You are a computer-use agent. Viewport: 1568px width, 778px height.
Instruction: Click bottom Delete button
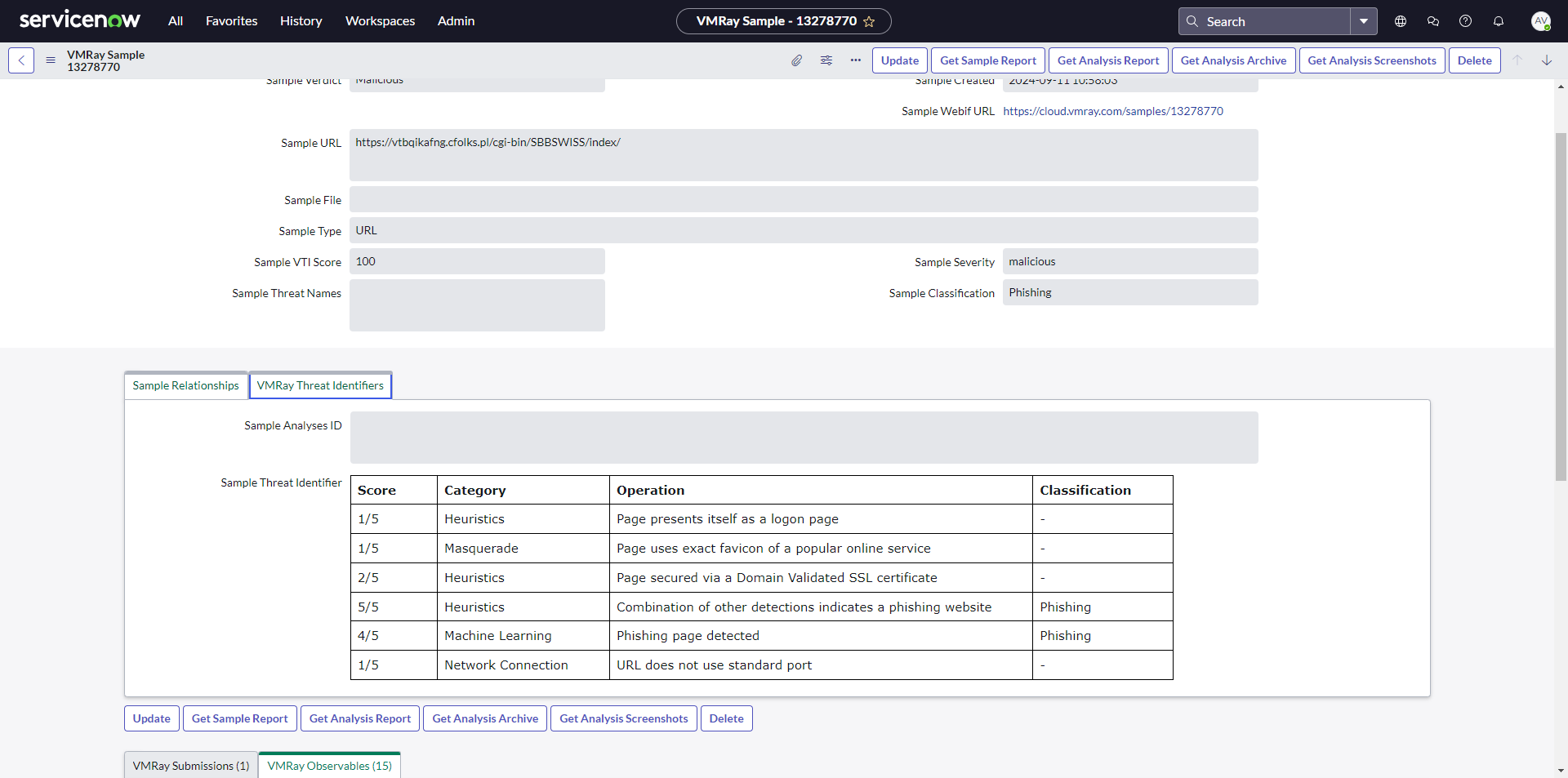pyautogui.click(x=727, y=718)
